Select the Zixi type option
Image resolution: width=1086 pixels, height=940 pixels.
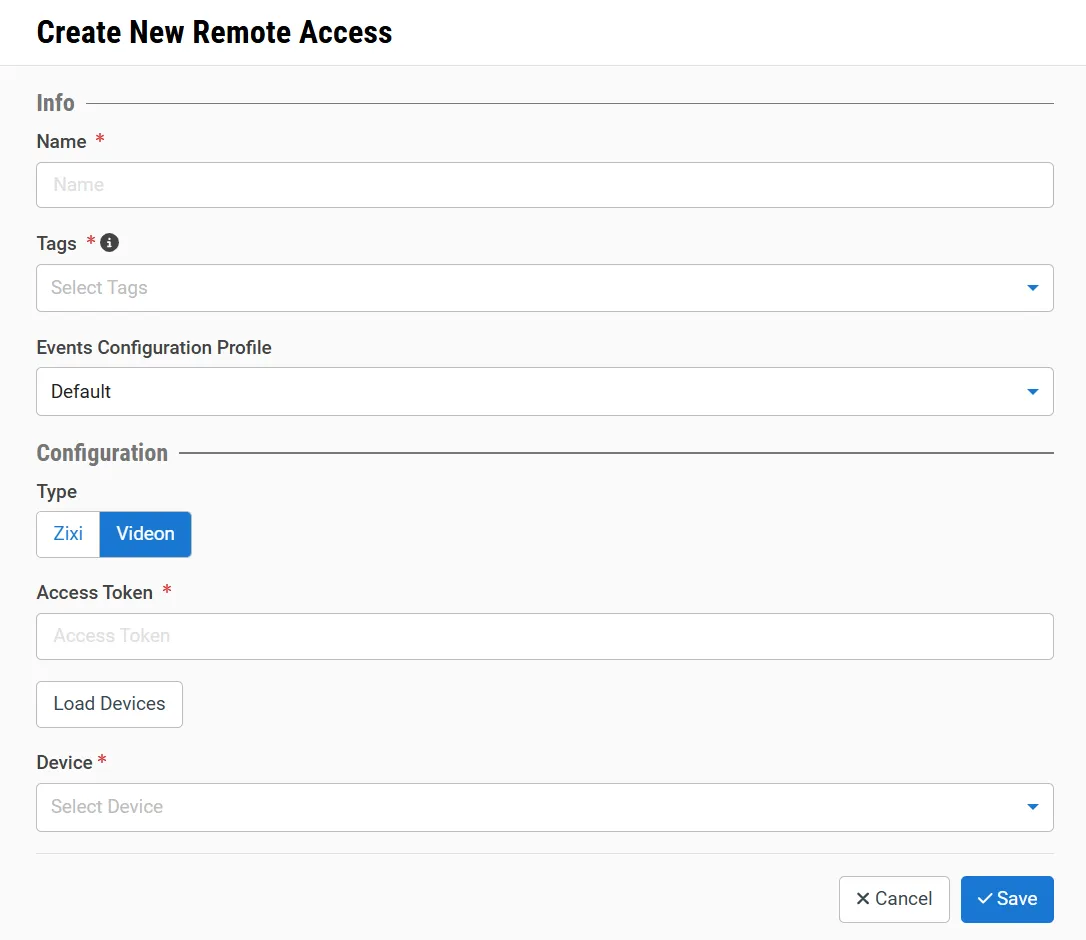click(x=68, y=534)
